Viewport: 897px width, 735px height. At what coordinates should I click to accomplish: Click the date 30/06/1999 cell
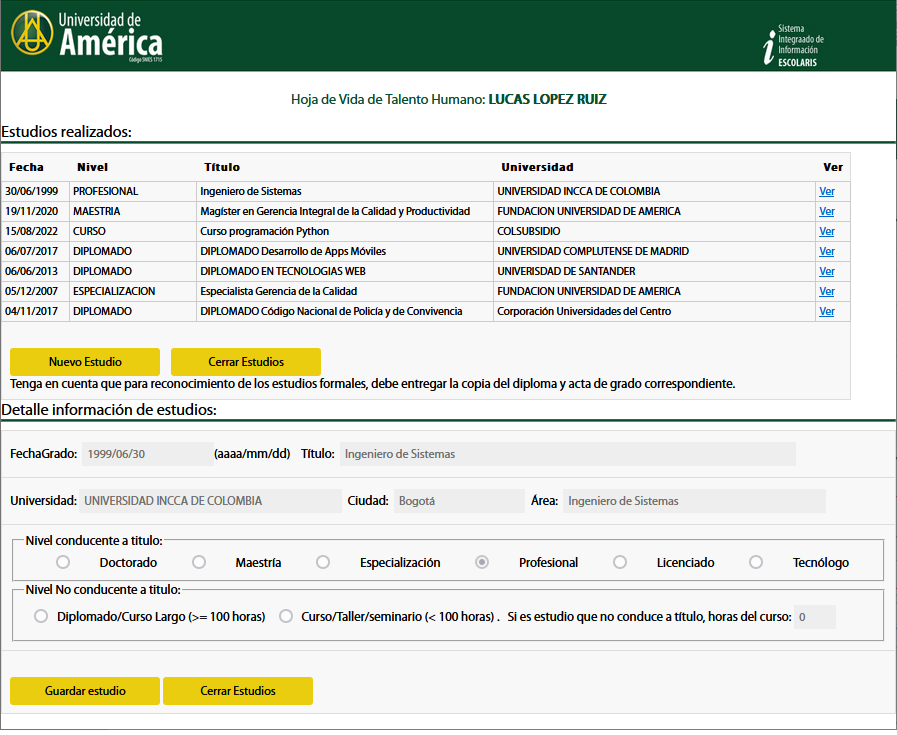(x=35, y=191)
